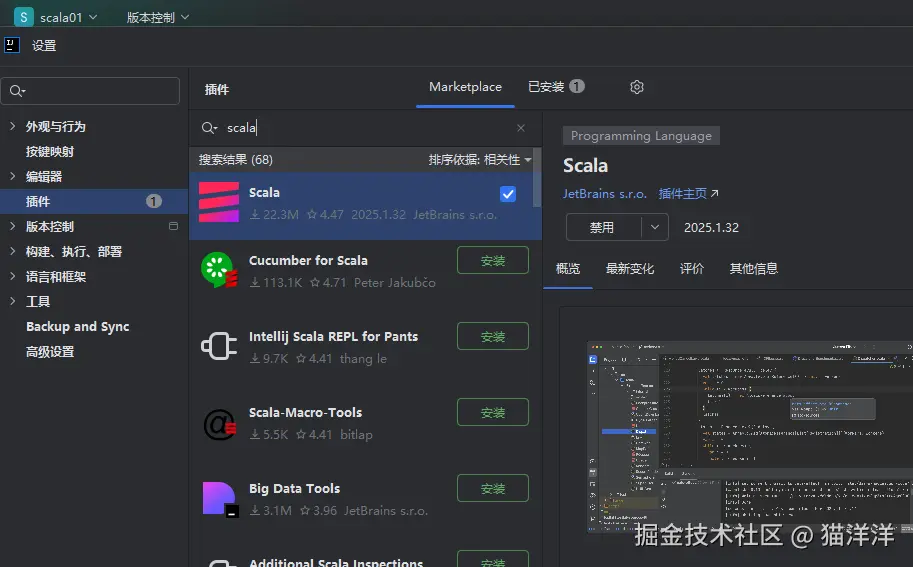Viewport: 913px width, 567px height.
Task: Click the 禁用 button
Action: pos(602,227)
